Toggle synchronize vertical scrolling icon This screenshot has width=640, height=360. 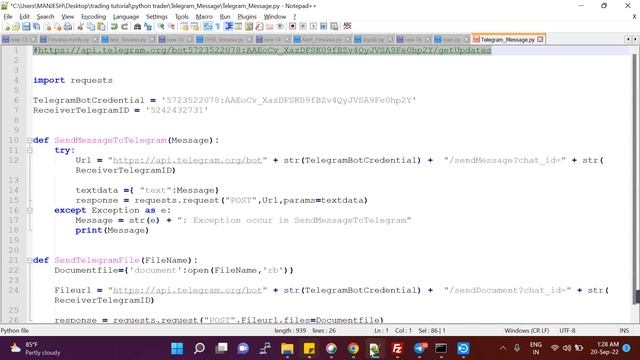183,27
